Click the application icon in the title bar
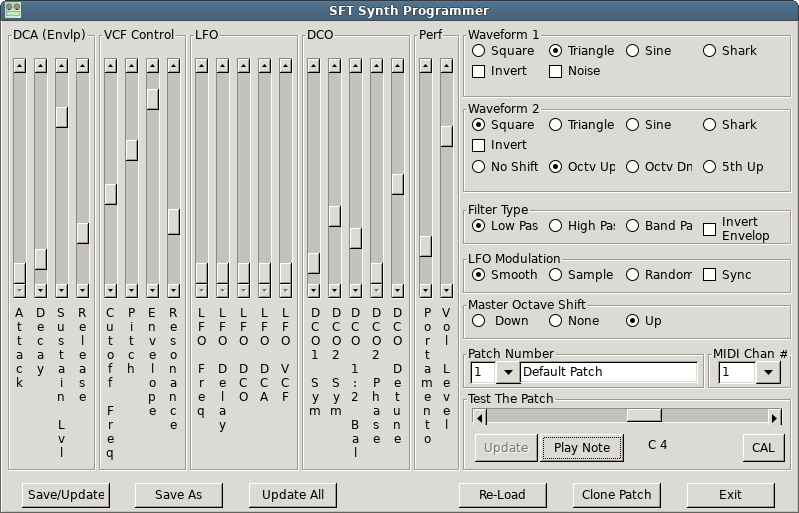The image size is (799, 513). [x=12, y=11]
